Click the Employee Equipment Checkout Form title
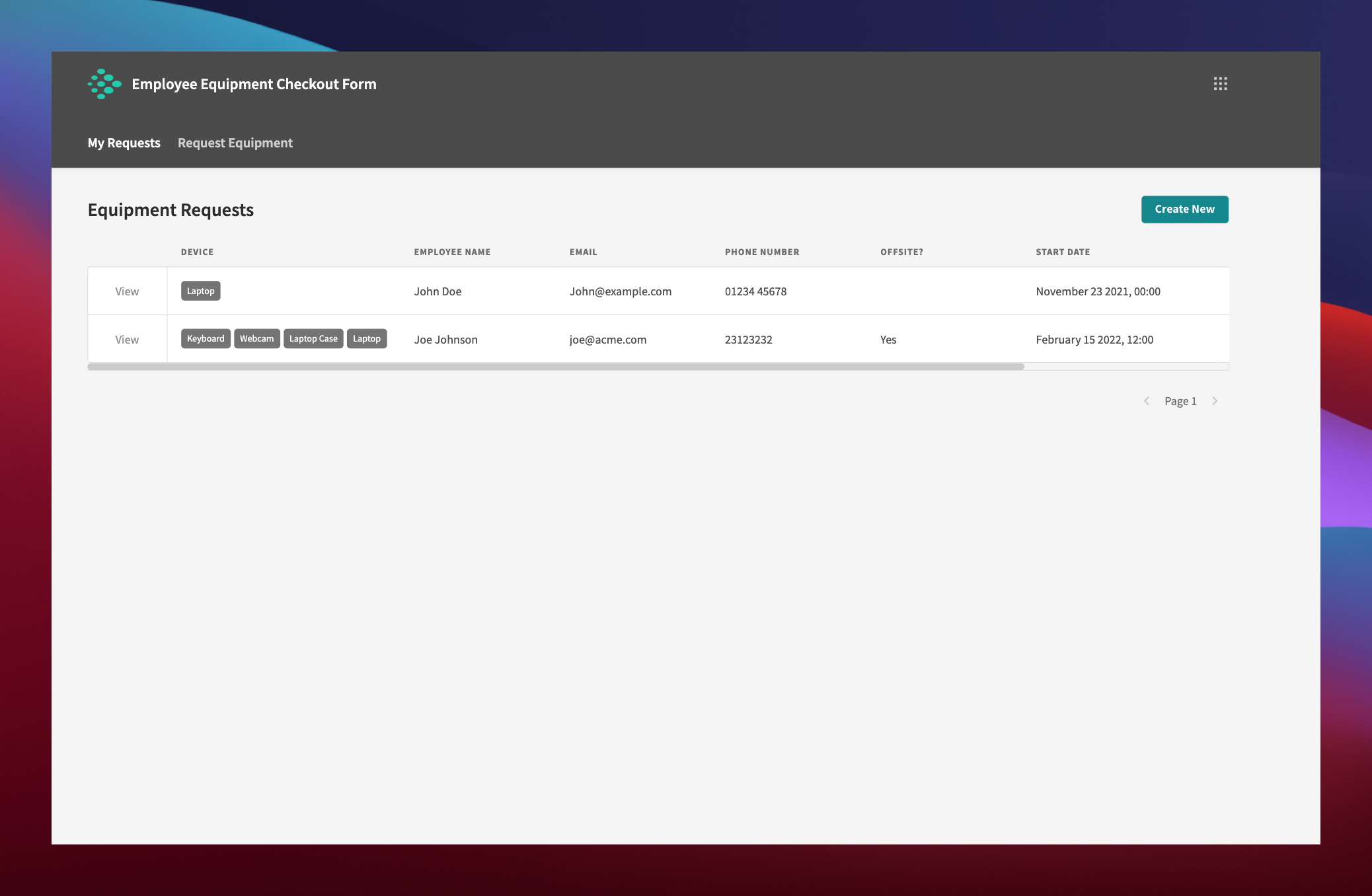This screenshot has width=1372, height=896. tap(254, 84)
